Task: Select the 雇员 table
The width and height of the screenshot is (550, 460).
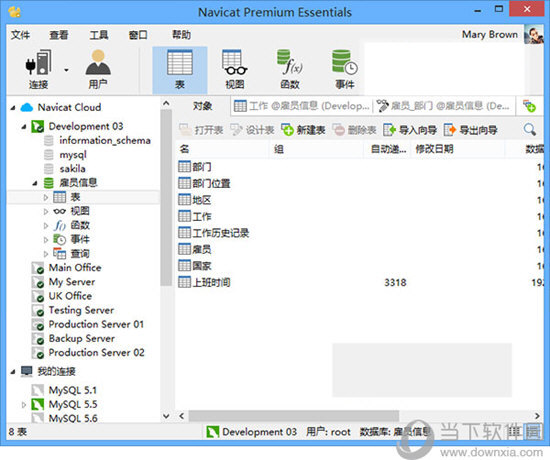Action: pyautogui.click(x=195, y=249)
